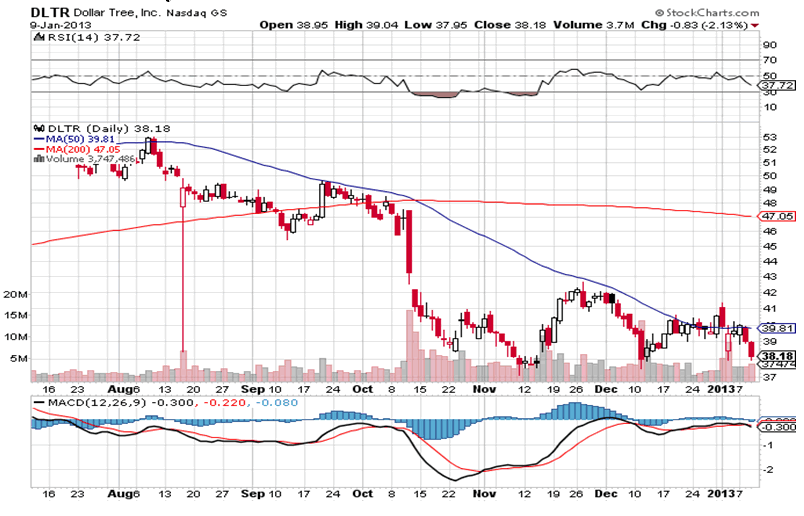The image size is (804, 516).
Task: Click the Nasdaq GS exchange label
Action: [x=197, y=13]
